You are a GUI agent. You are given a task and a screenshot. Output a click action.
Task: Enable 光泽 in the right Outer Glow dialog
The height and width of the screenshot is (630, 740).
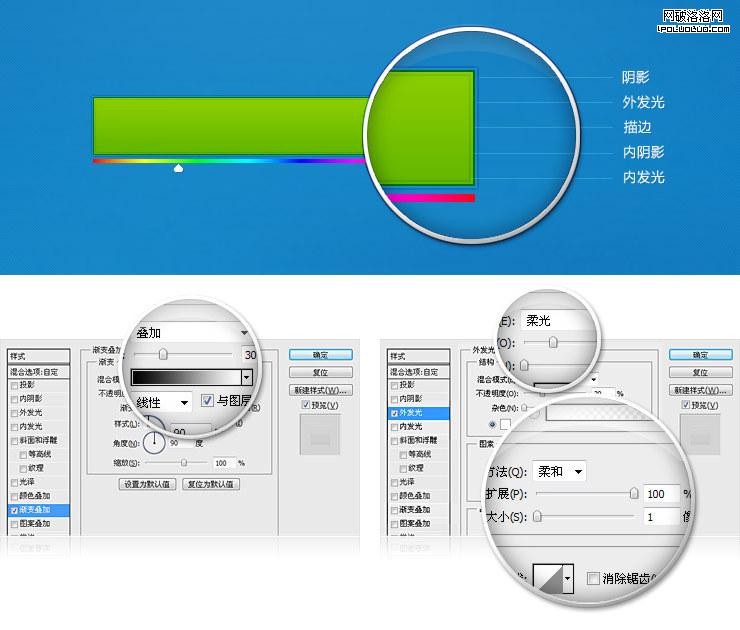394,483
